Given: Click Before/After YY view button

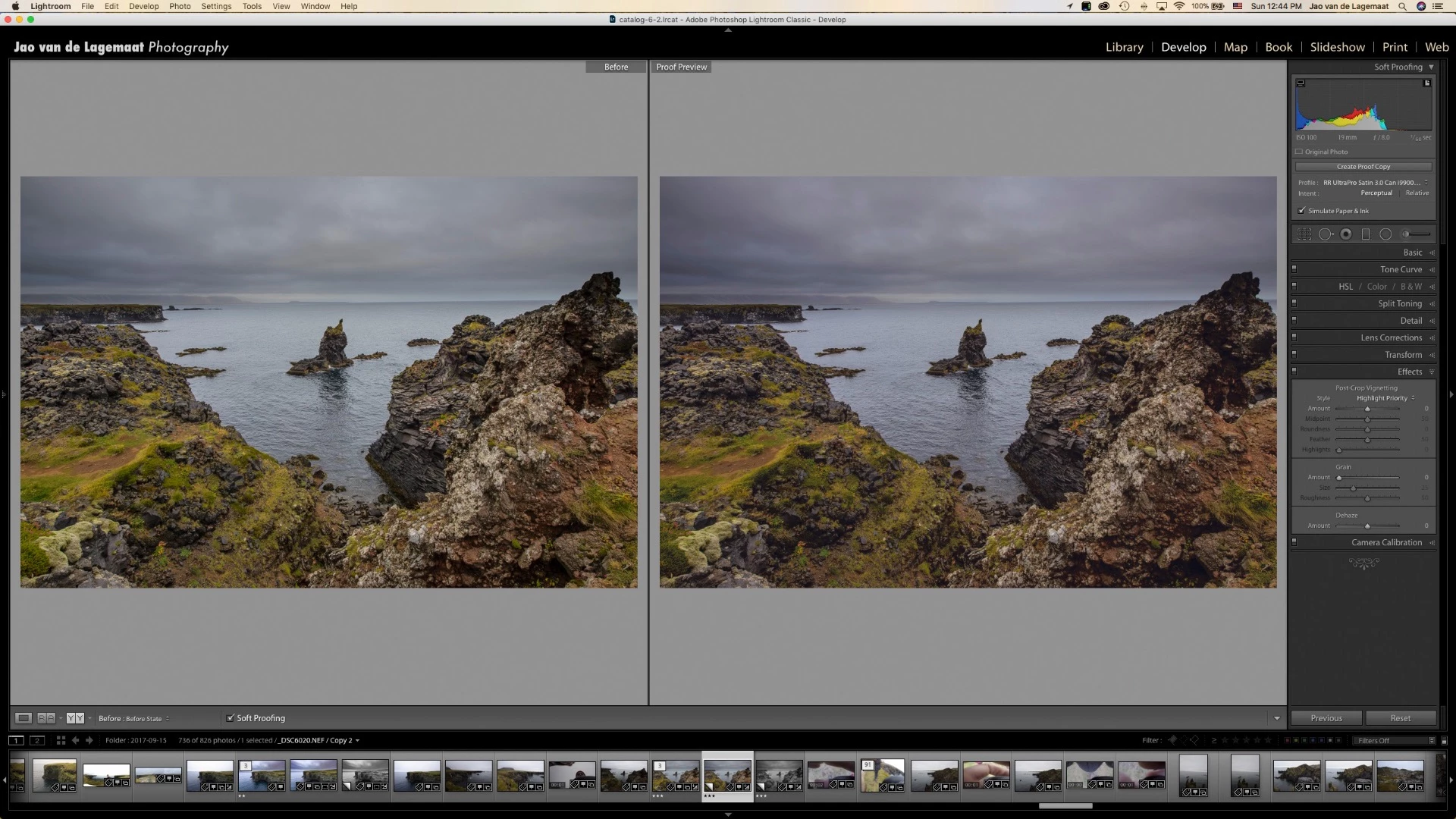Looking at the screenshot, I should pos(75,718).
